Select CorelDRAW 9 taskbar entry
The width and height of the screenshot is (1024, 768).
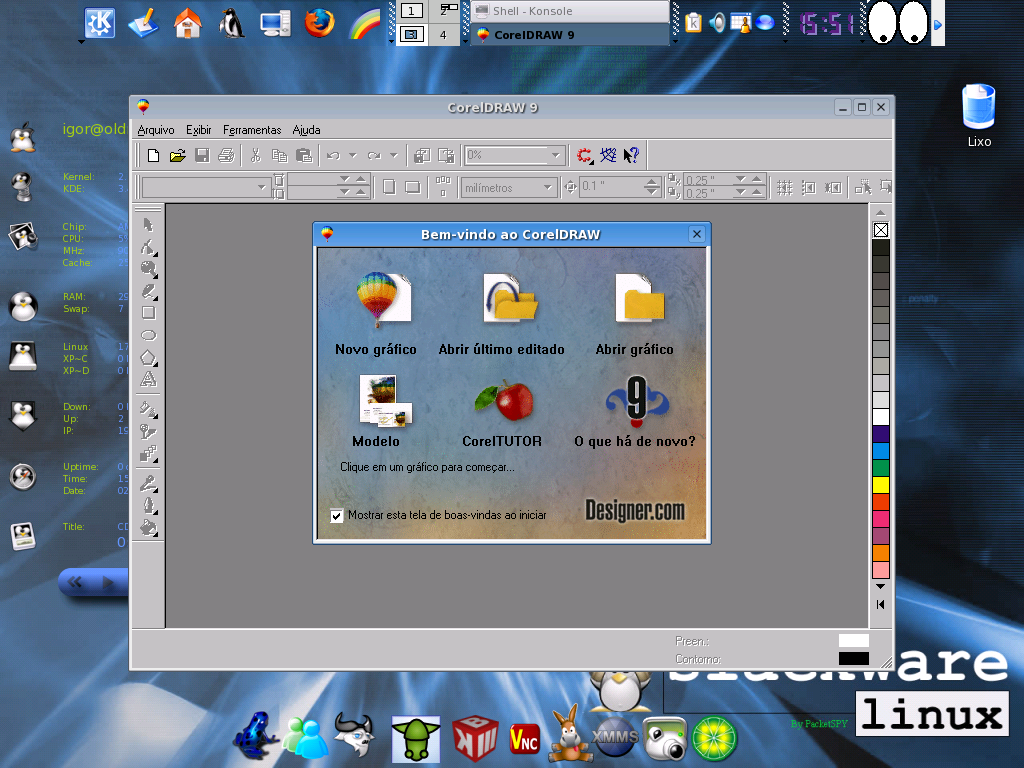570,35
